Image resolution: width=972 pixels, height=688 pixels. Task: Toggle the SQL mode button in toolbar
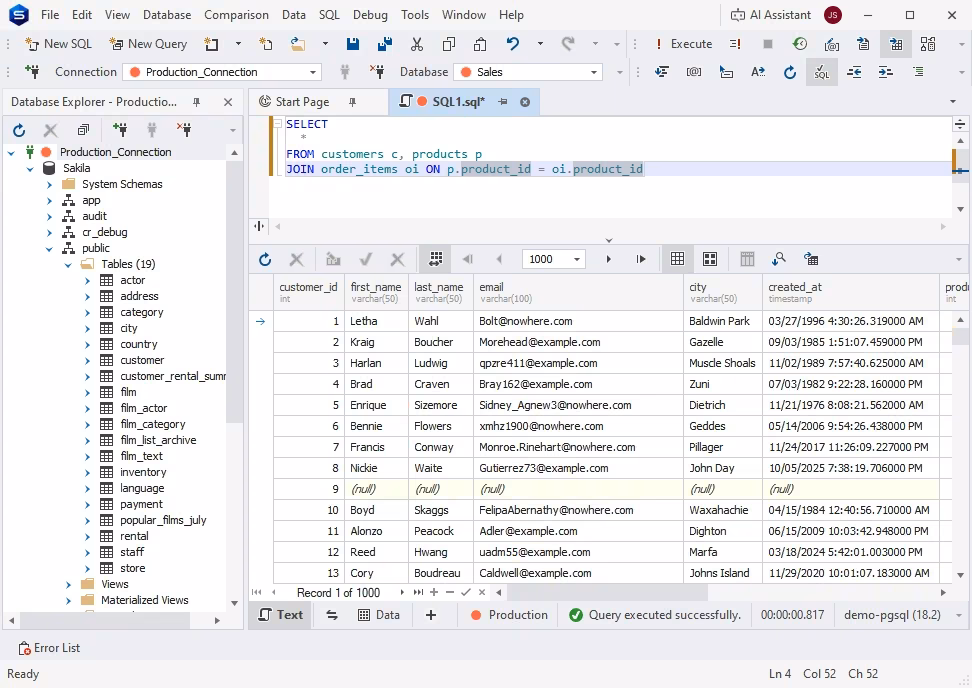point(822,72)
